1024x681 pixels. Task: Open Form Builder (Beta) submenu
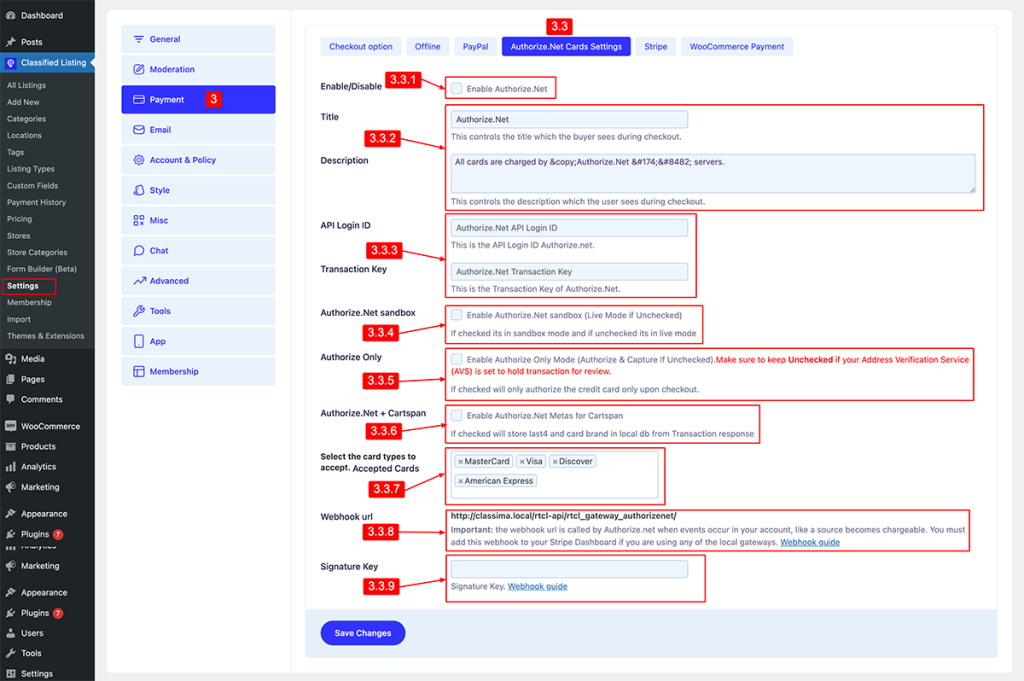point(42,269)
